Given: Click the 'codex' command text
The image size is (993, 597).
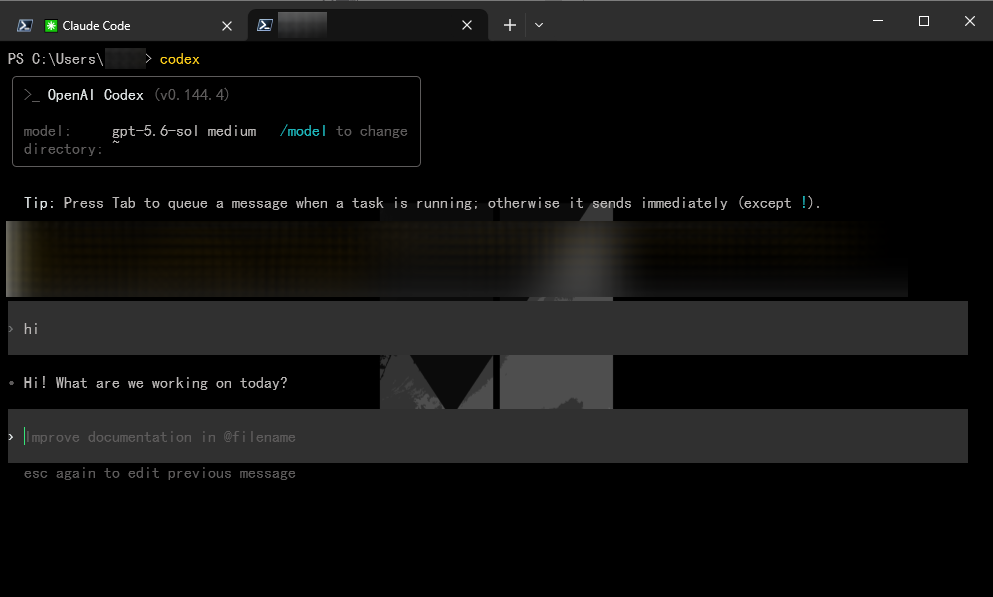Looking at the screenshot, I should click(179, 59).
